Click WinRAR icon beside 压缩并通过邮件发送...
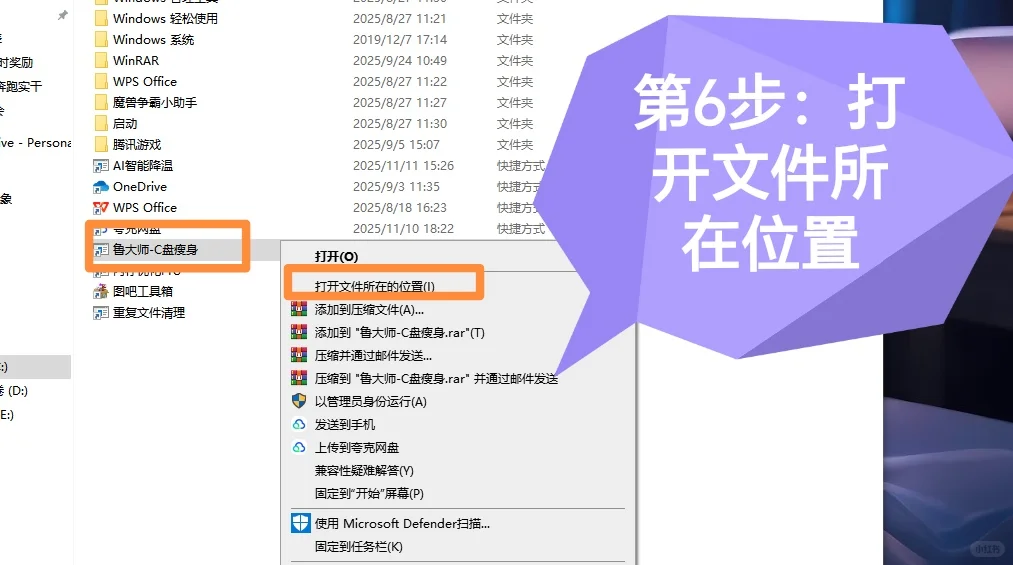 pyautogui.click(x=299, y=355)
